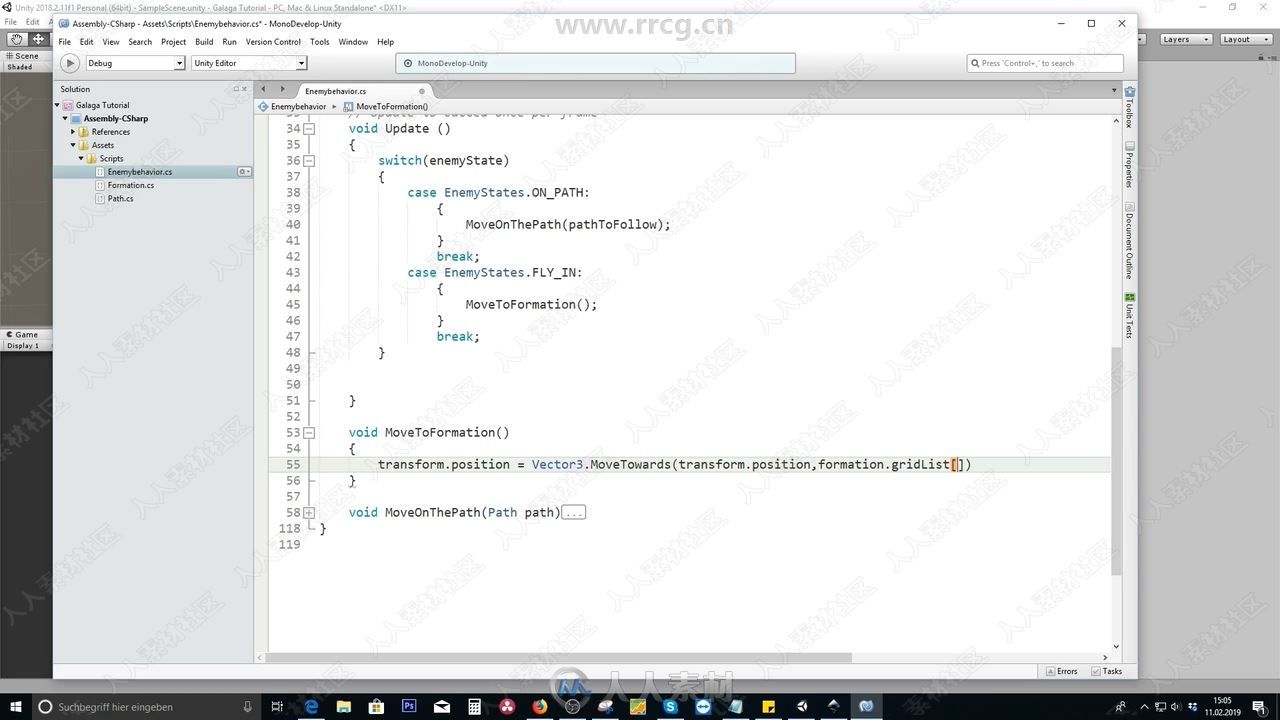Open Skype from taskbar
This screenshot has width=1280, height=720.
(x=670, y=706)
